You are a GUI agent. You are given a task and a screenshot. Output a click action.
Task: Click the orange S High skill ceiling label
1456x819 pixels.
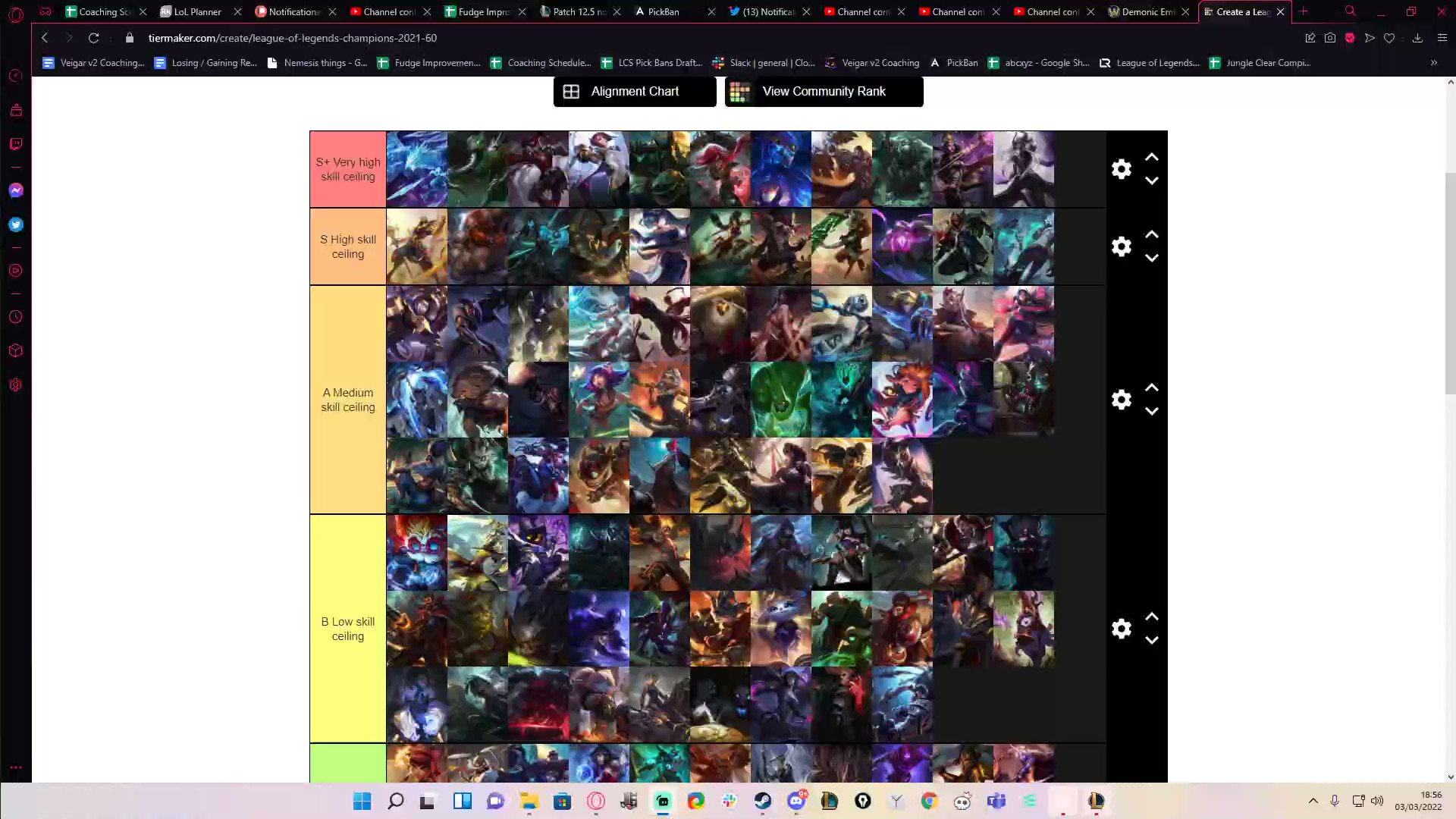click(348, 246)
